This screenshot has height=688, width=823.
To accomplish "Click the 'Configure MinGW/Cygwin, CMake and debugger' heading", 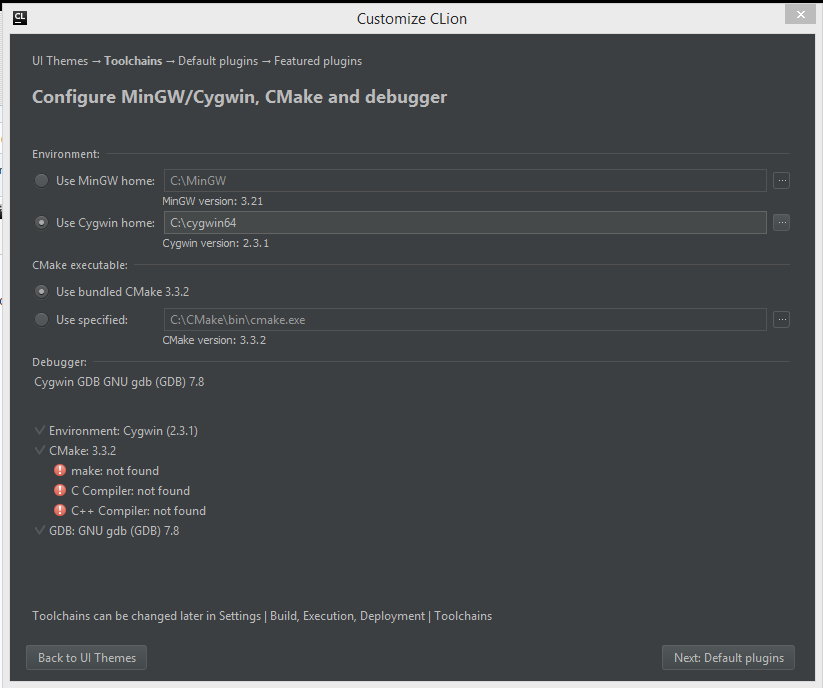I will click(x=239, y=97).
